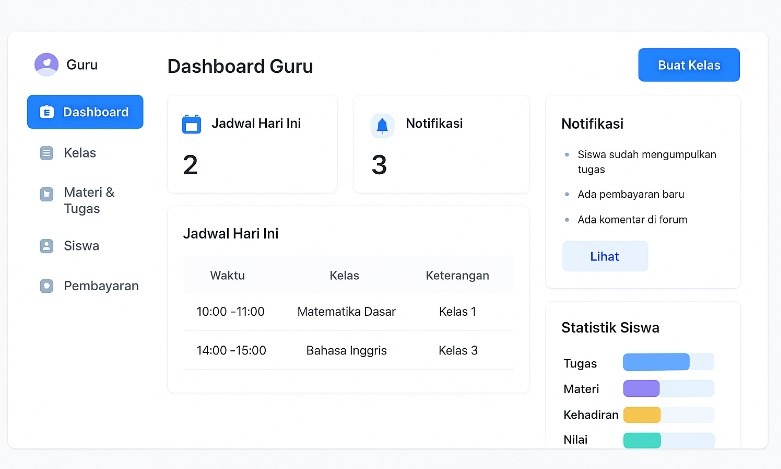Click 'Siswa sudah mengumpulkan tugas' notification
781x469 pixels.
(x=647, y=162)
